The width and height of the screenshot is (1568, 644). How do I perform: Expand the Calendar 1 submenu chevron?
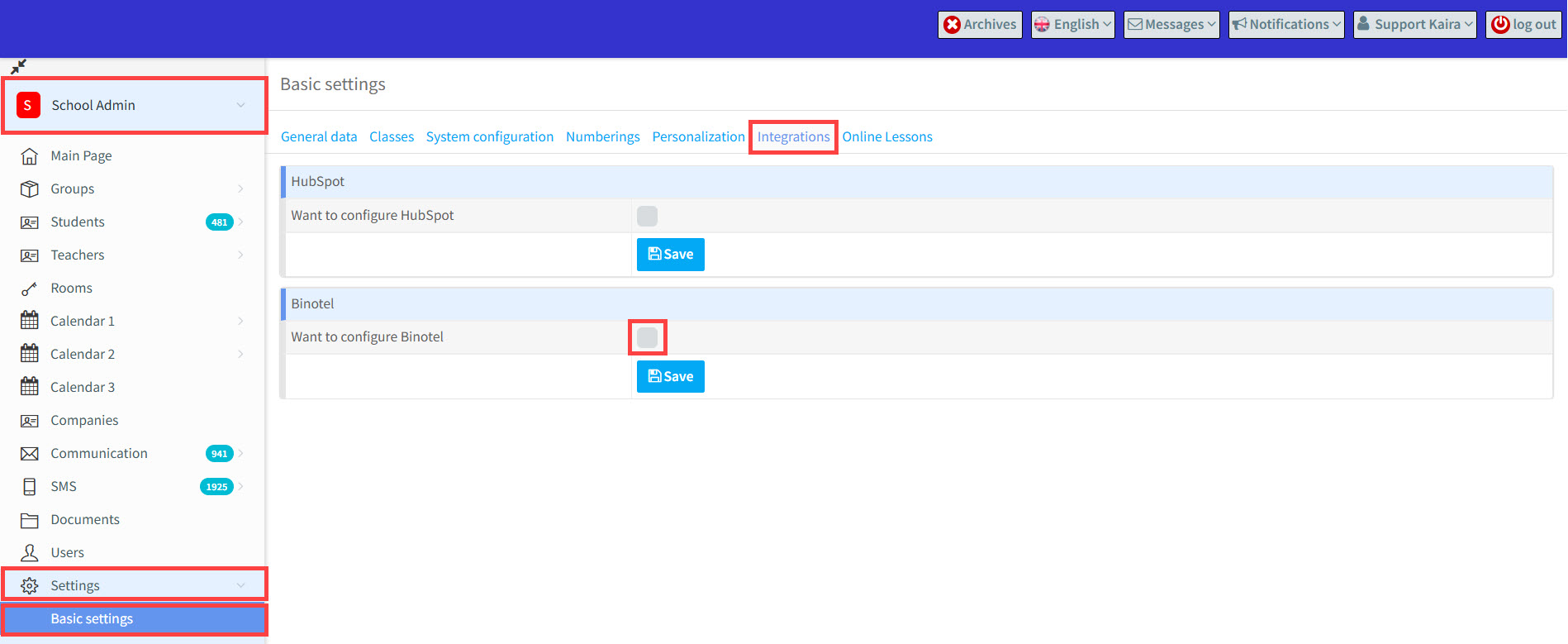pyautogui.click(x=240, y=321)
